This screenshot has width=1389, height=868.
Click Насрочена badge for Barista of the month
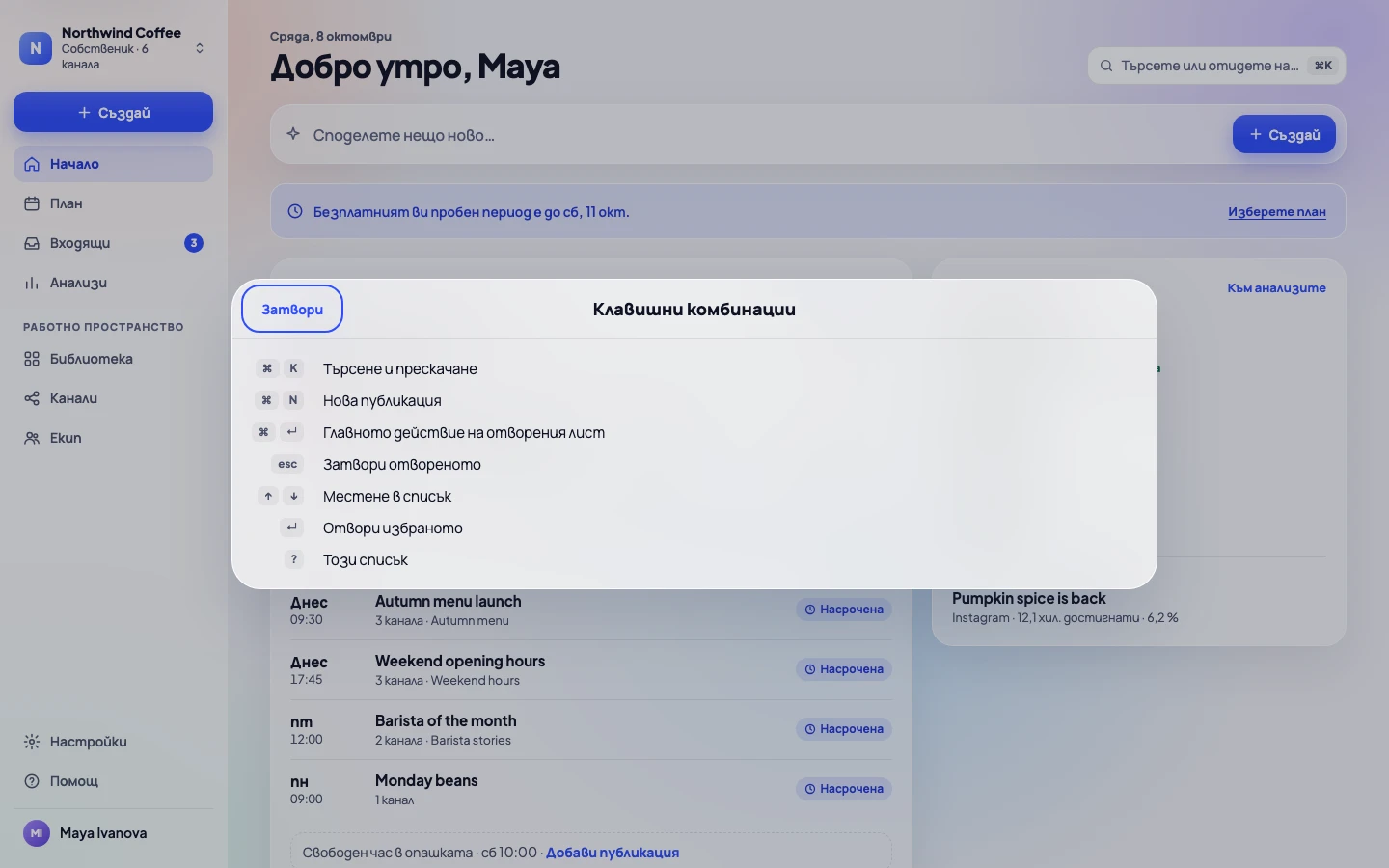click(844, 729)
